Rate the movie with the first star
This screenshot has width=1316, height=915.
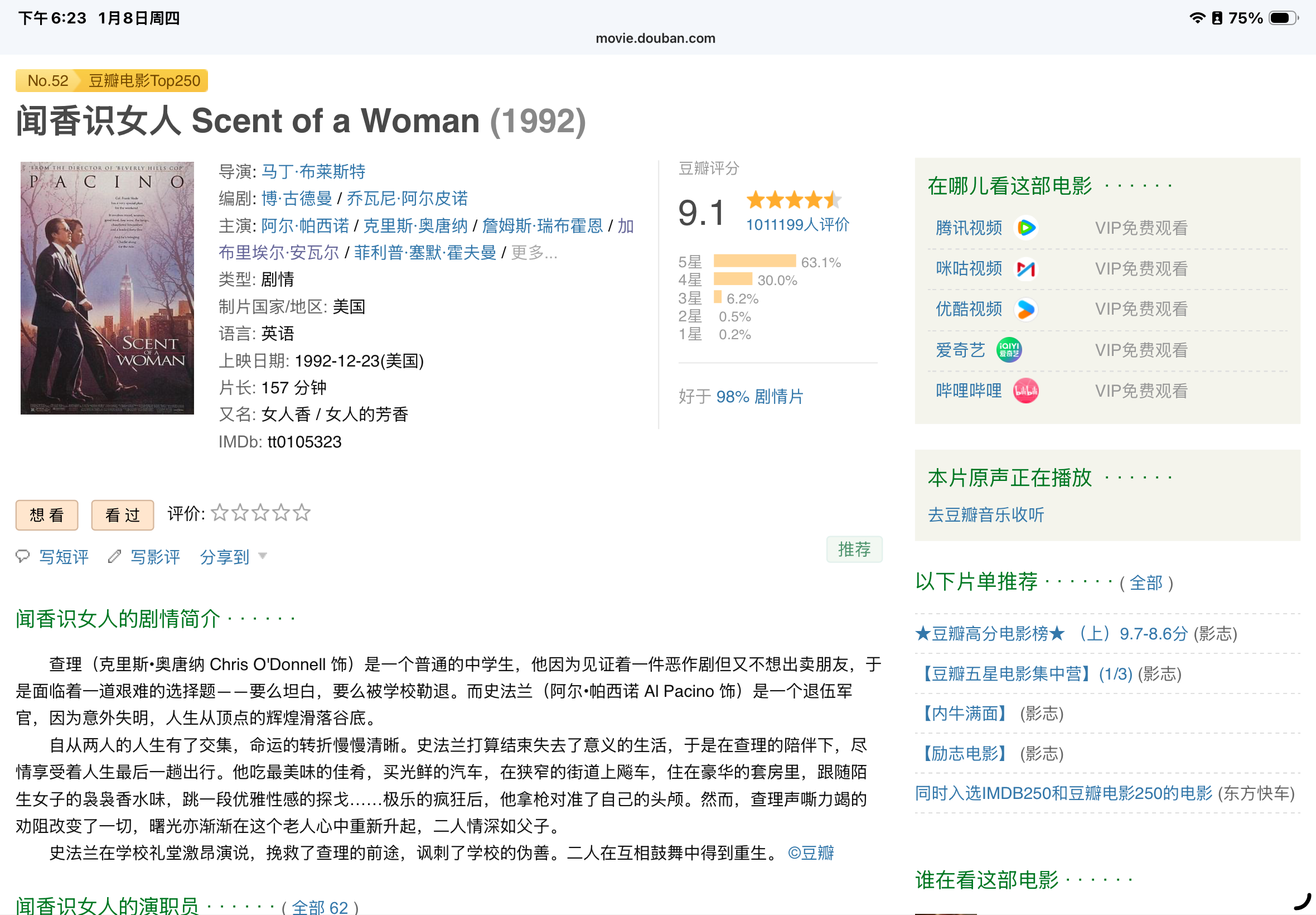click(x=220, y=513)
